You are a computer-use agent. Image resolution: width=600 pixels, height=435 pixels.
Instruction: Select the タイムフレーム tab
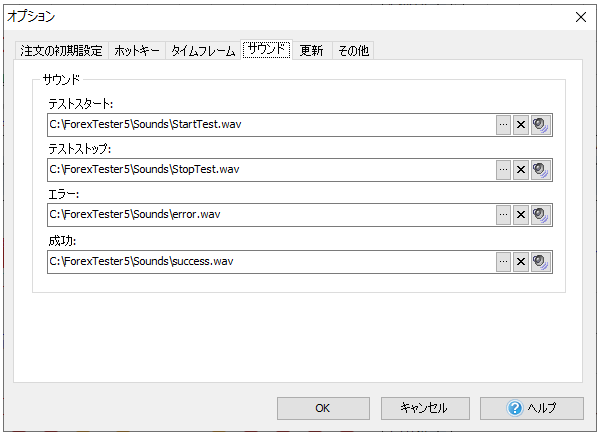pyautogui.click(x=203, y=51)
